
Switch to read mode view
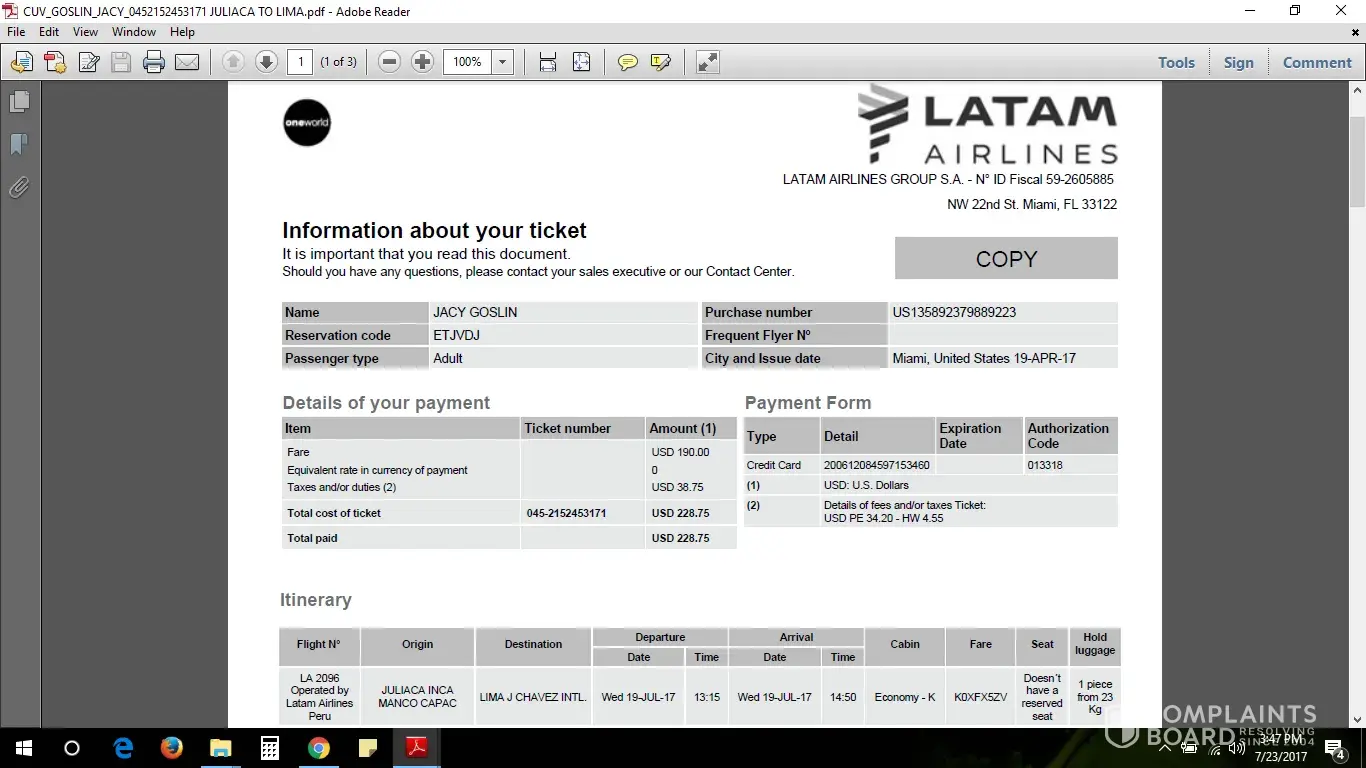[x=708, y=62]
